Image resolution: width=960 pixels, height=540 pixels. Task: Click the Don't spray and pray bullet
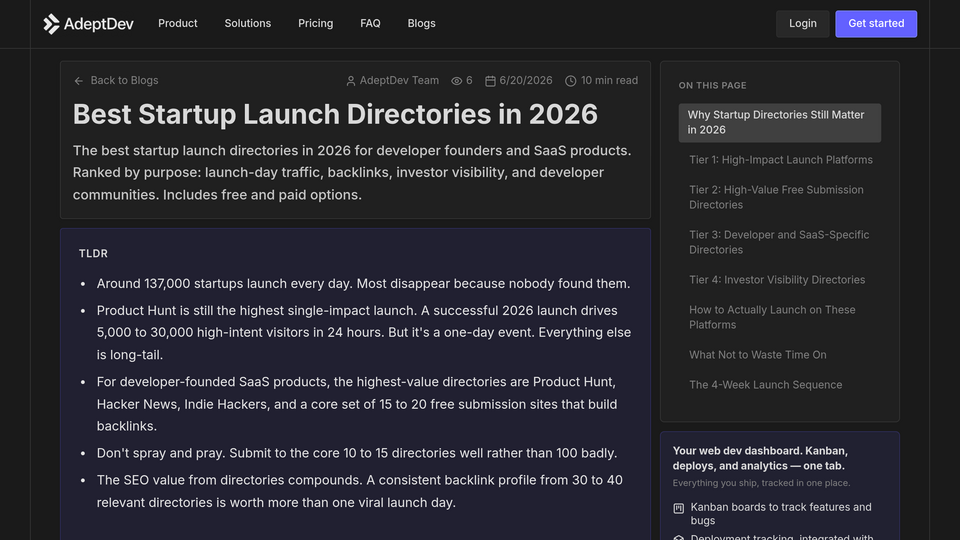point(357,453)
